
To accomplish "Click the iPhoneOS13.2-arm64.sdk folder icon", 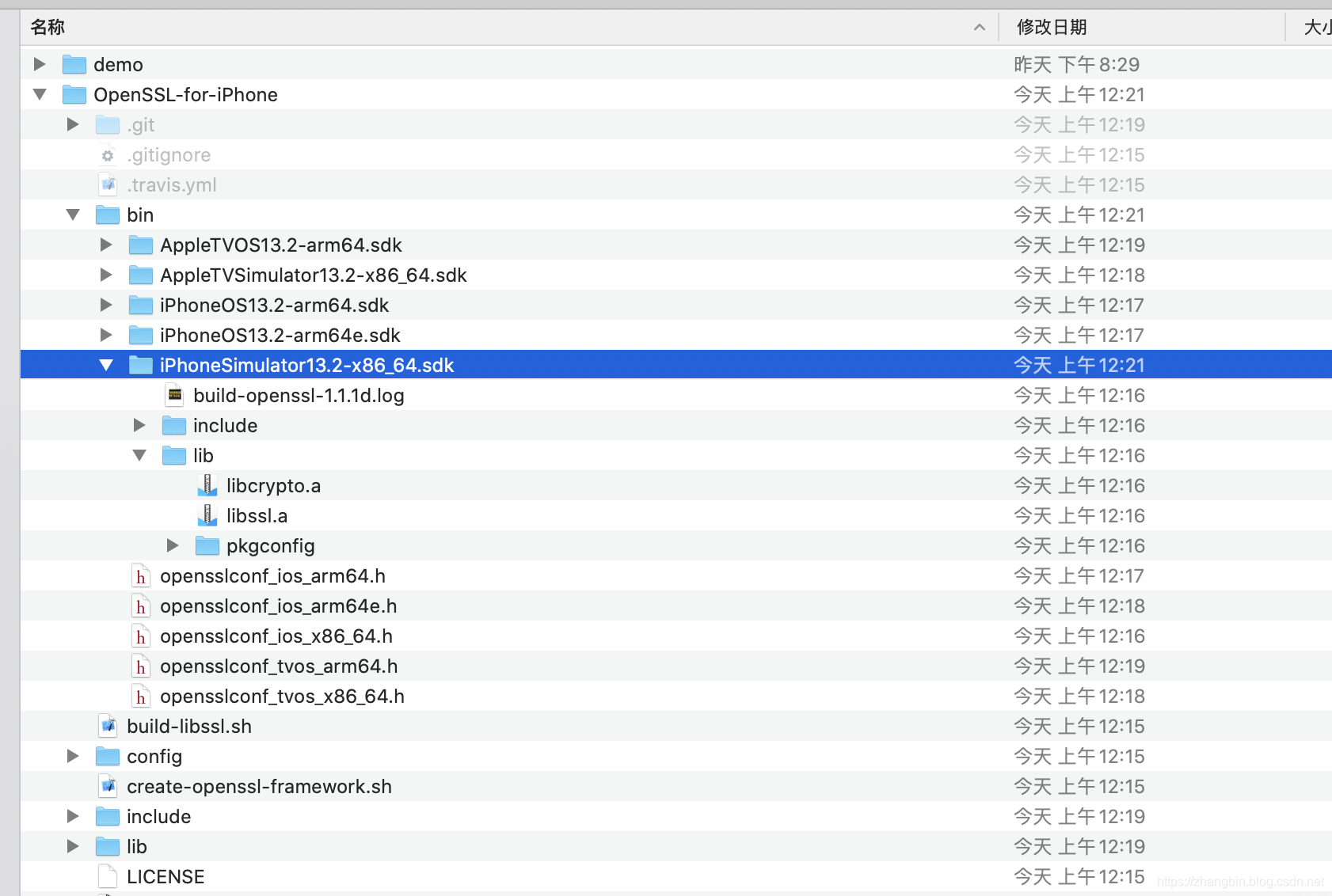I will [141, 305].
